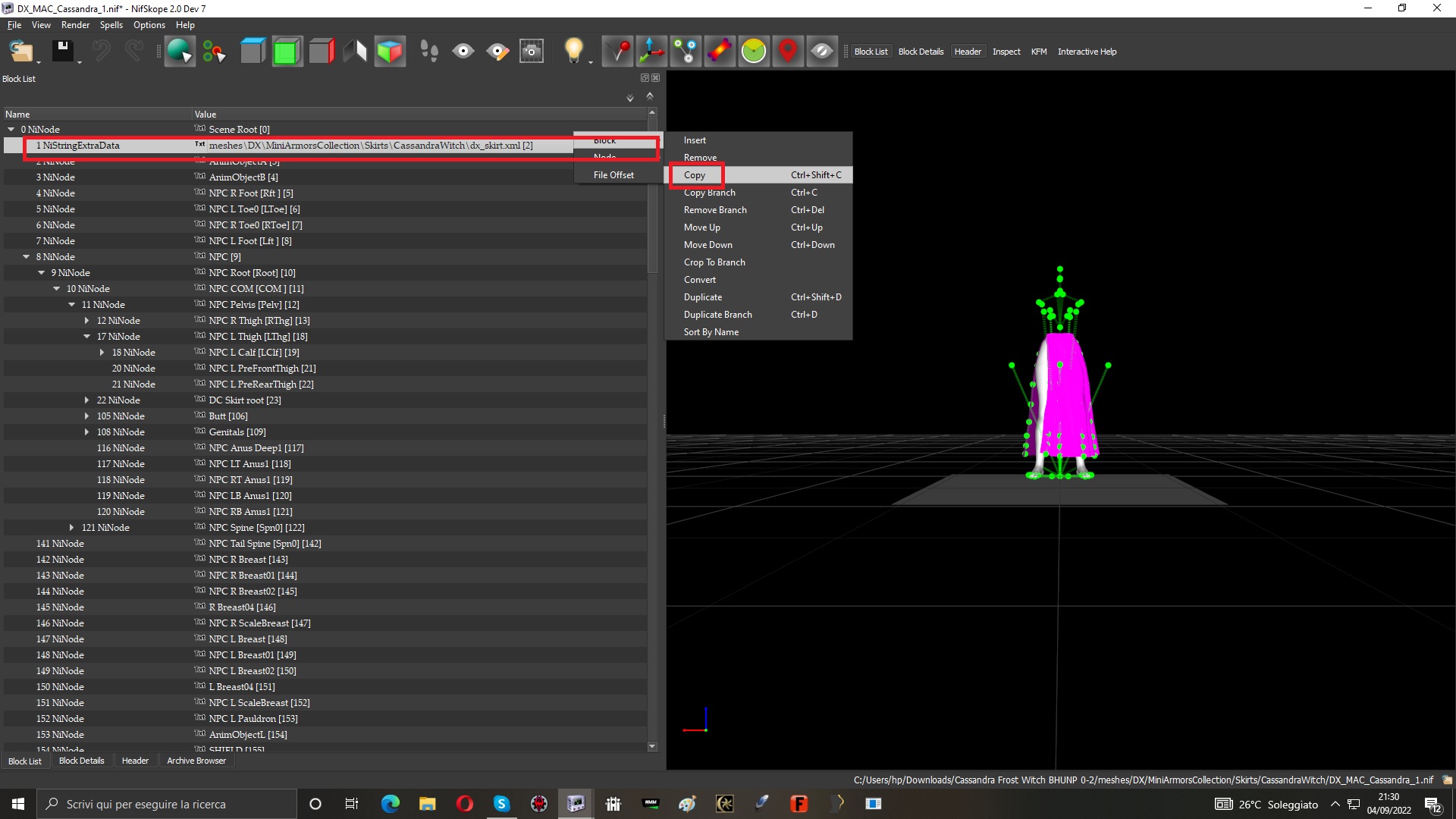Image resolution: width=1456 pixels, height=819 pixels.
Task: Choose Duplicate Branch in context menu
Action: [758, 315]
